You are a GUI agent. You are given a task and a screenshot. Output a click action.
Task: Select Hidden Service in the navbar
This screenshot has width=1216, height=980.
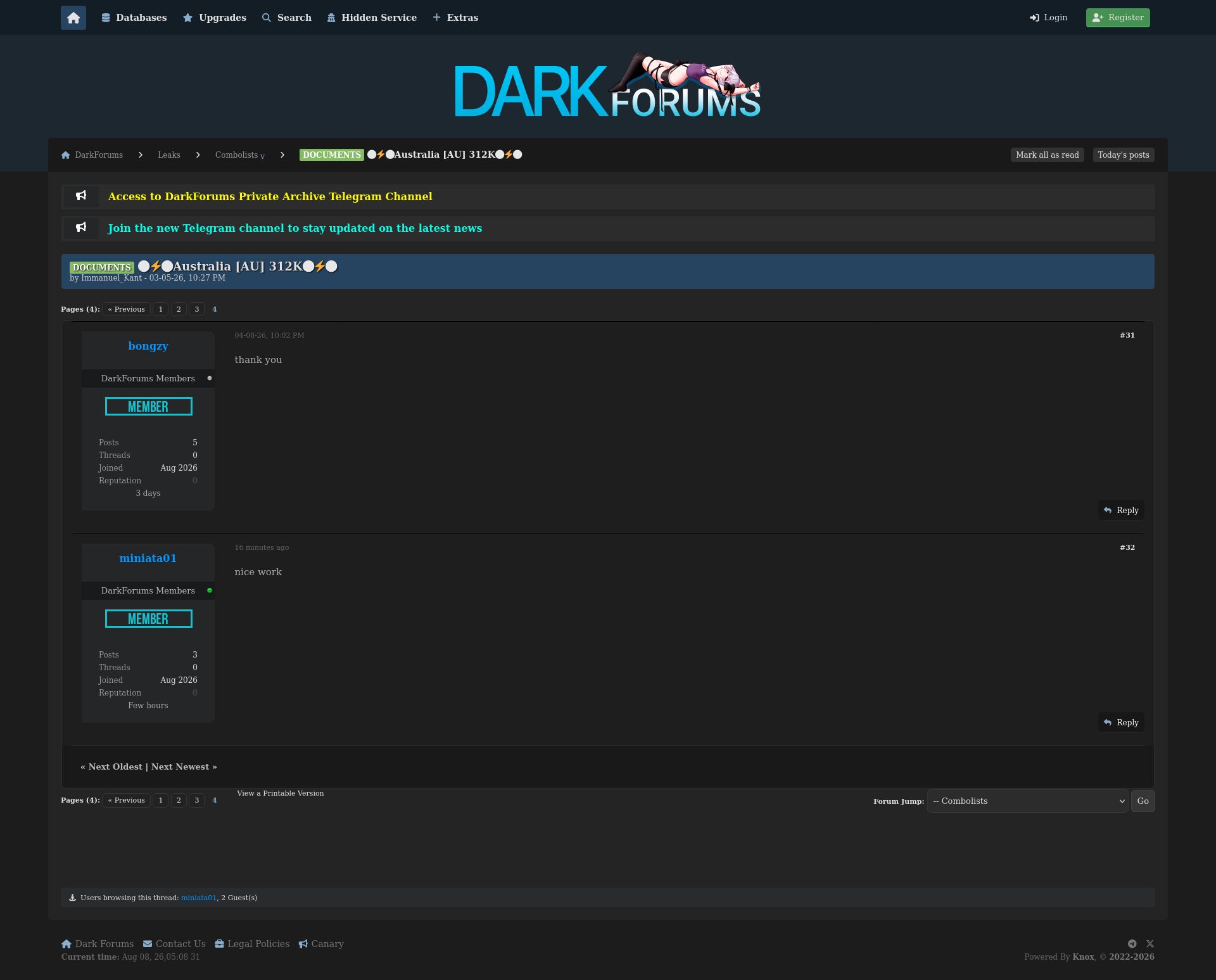372,18
